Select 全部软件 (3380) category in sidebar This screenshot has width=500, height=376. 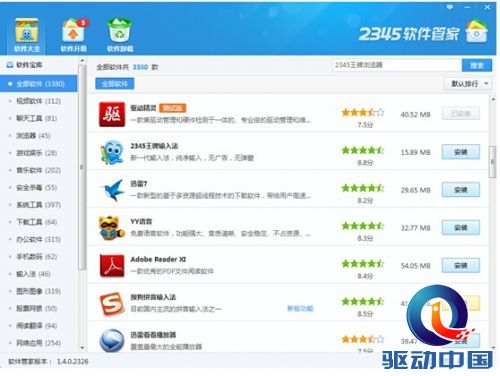[x=39, y=84]
